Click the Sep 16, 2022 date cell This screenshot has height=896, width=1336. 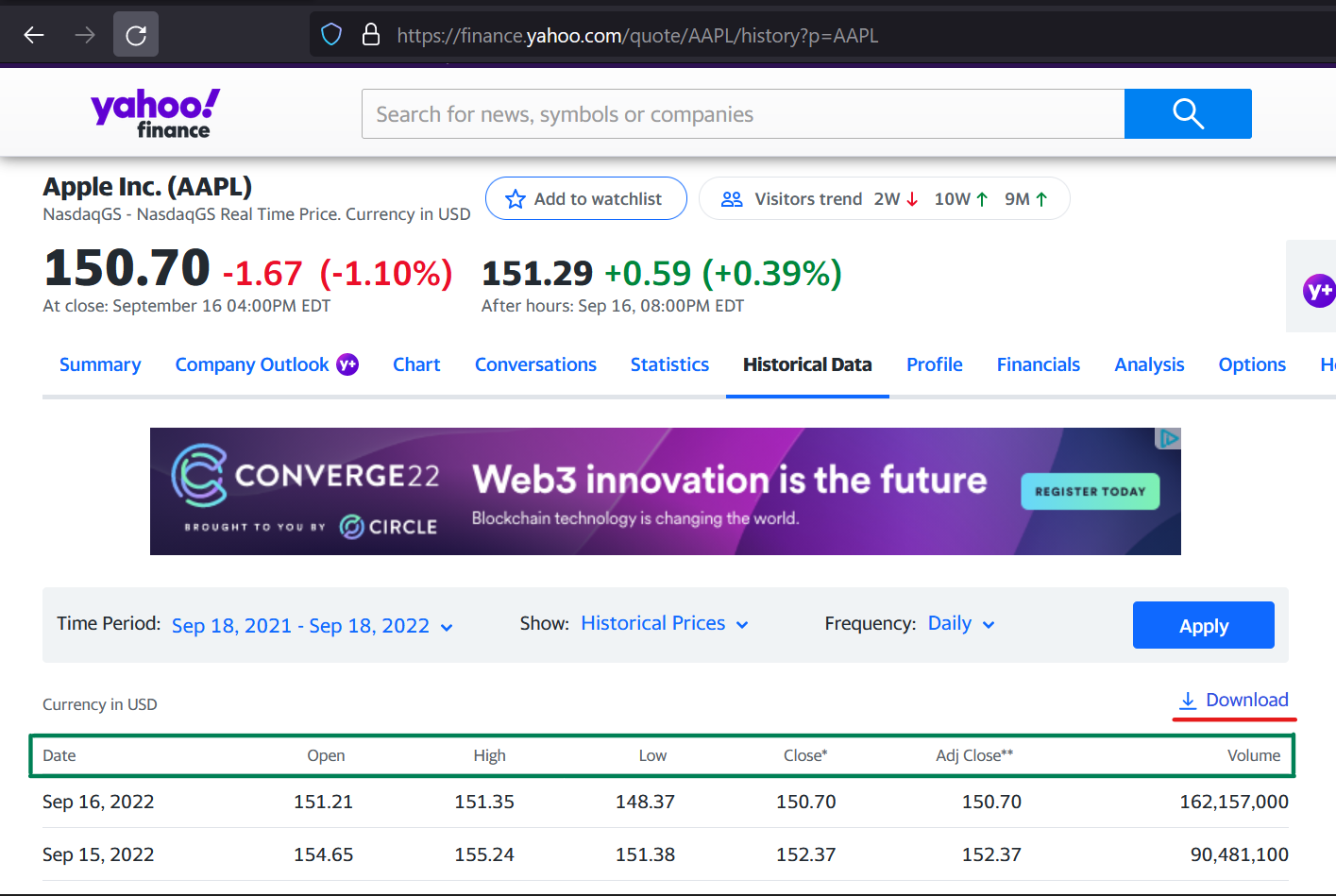point(98,802)
